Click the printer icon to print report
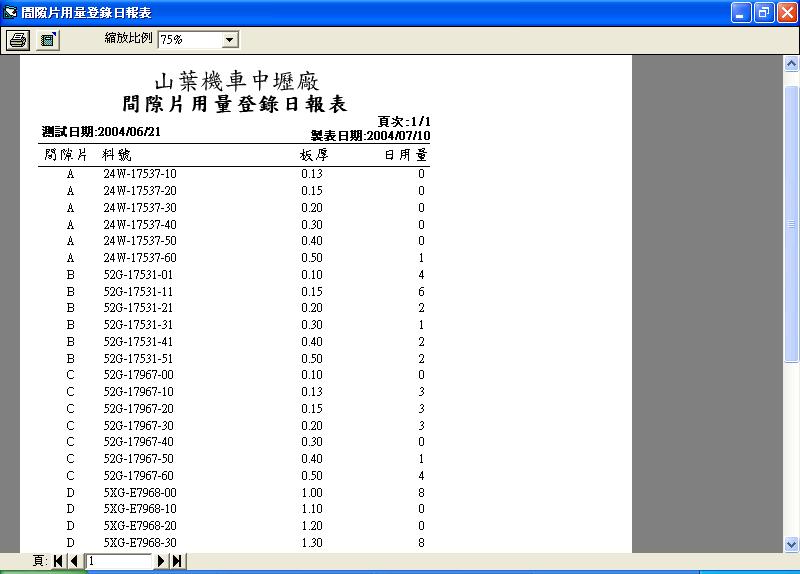 (18, 40)
